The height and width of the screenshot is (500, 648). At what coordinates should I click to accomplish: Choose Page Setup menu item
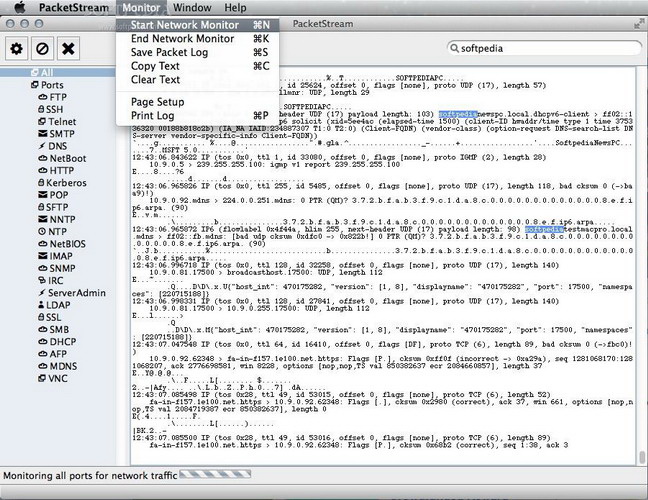pyautogui.click(x=198, y=102)
